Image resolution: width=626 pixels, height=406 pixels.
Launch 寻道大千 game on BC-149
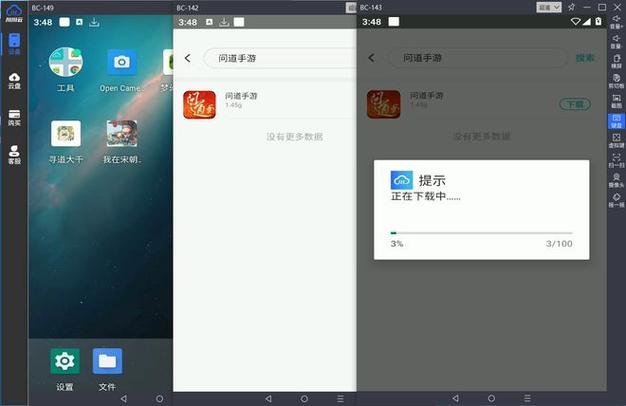point(66,142)
